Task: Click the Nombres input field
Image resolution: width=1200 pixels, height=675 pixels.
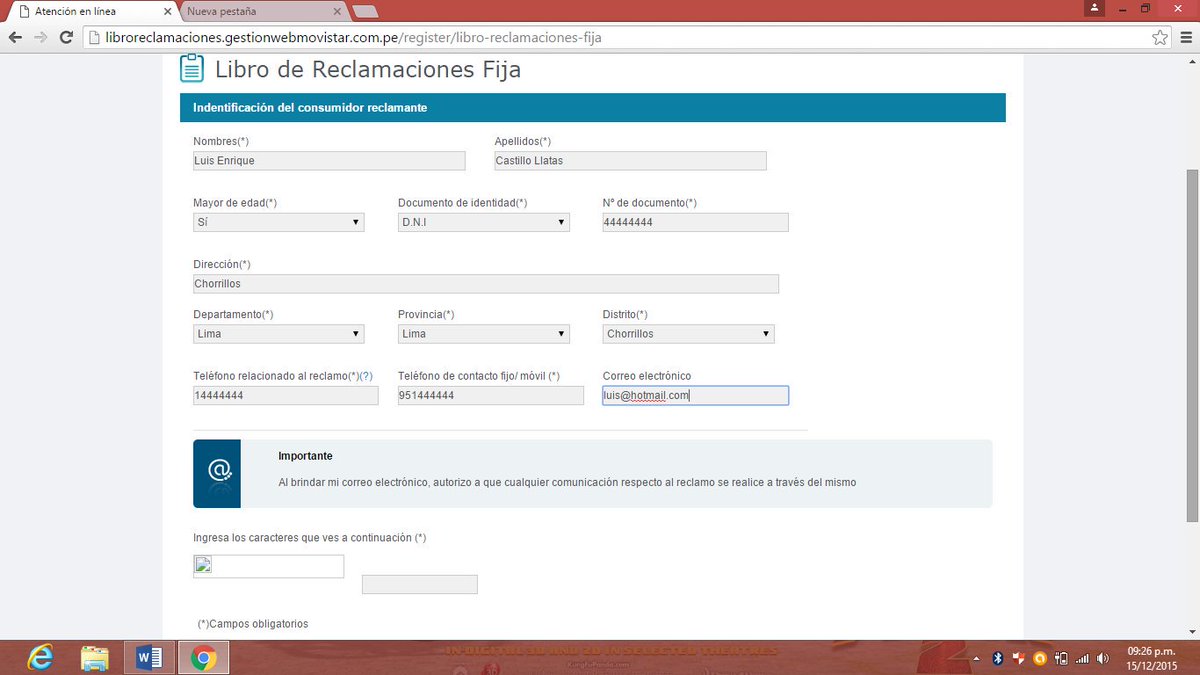Action: [x=329, y=161]
